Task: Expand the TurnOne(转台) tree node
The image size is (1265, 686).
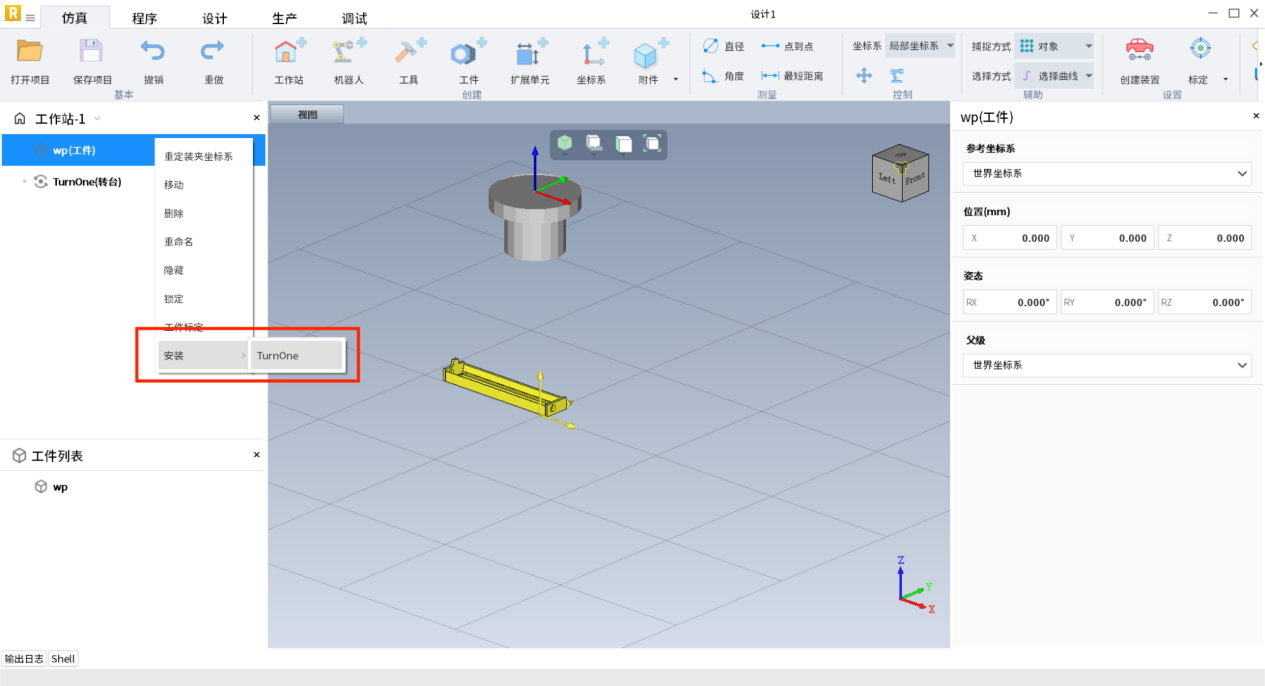Action: click(x=24, y=182)
